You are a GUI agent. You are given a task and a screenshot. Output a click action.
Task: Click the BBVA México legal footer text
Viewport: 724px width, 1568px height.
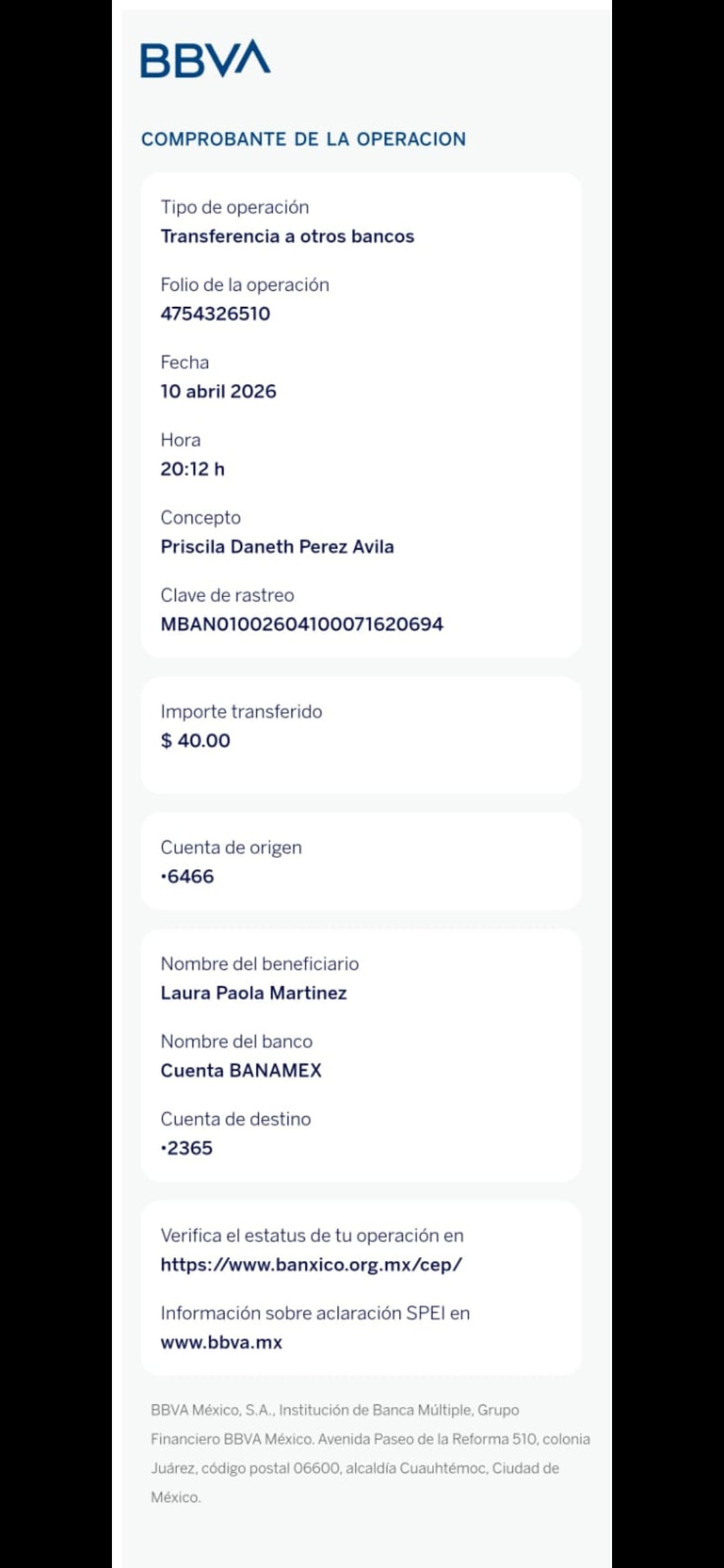(x=370, y=1453)
